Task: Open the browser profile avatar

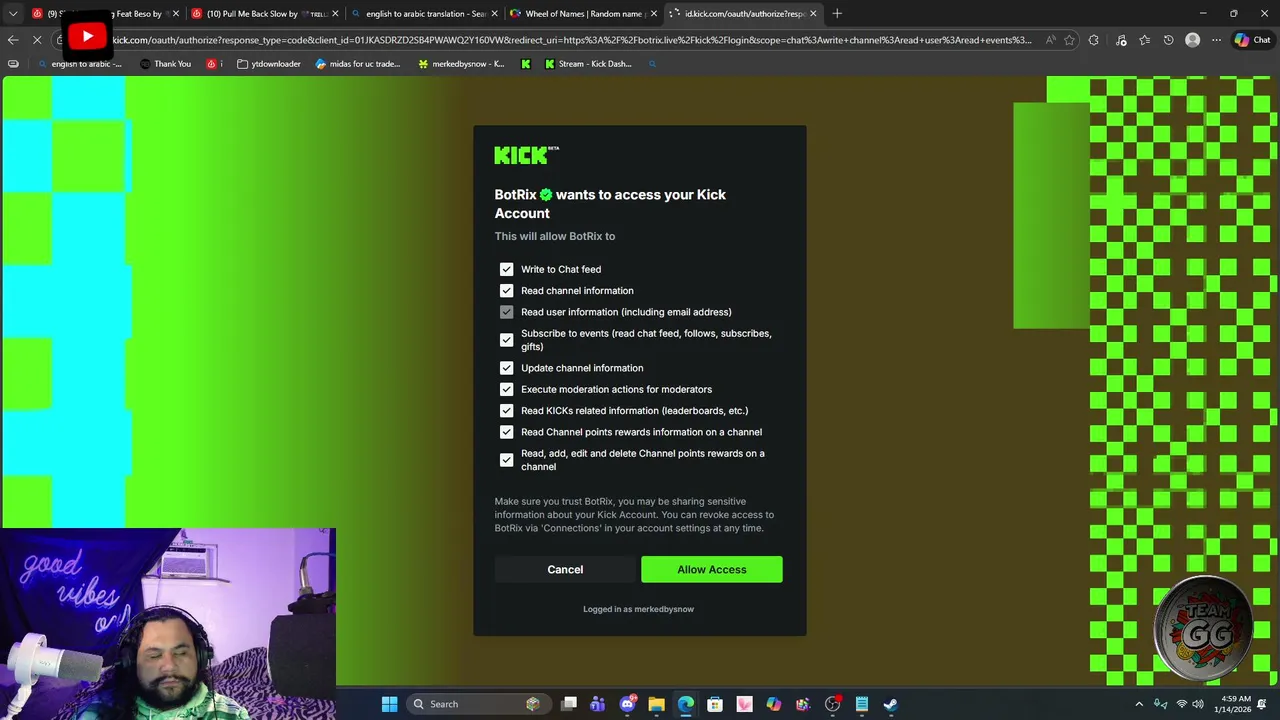Action: tap(1192, 40)
